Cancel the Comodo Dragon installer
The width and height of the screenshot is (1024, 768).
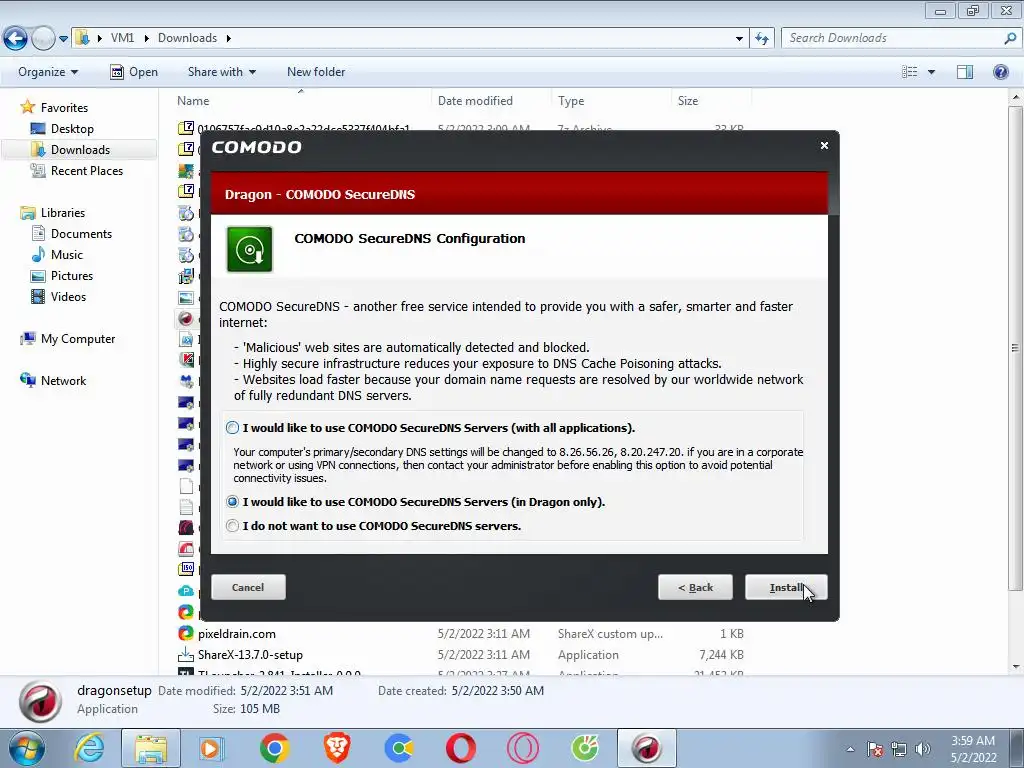(x=248, y=587)
